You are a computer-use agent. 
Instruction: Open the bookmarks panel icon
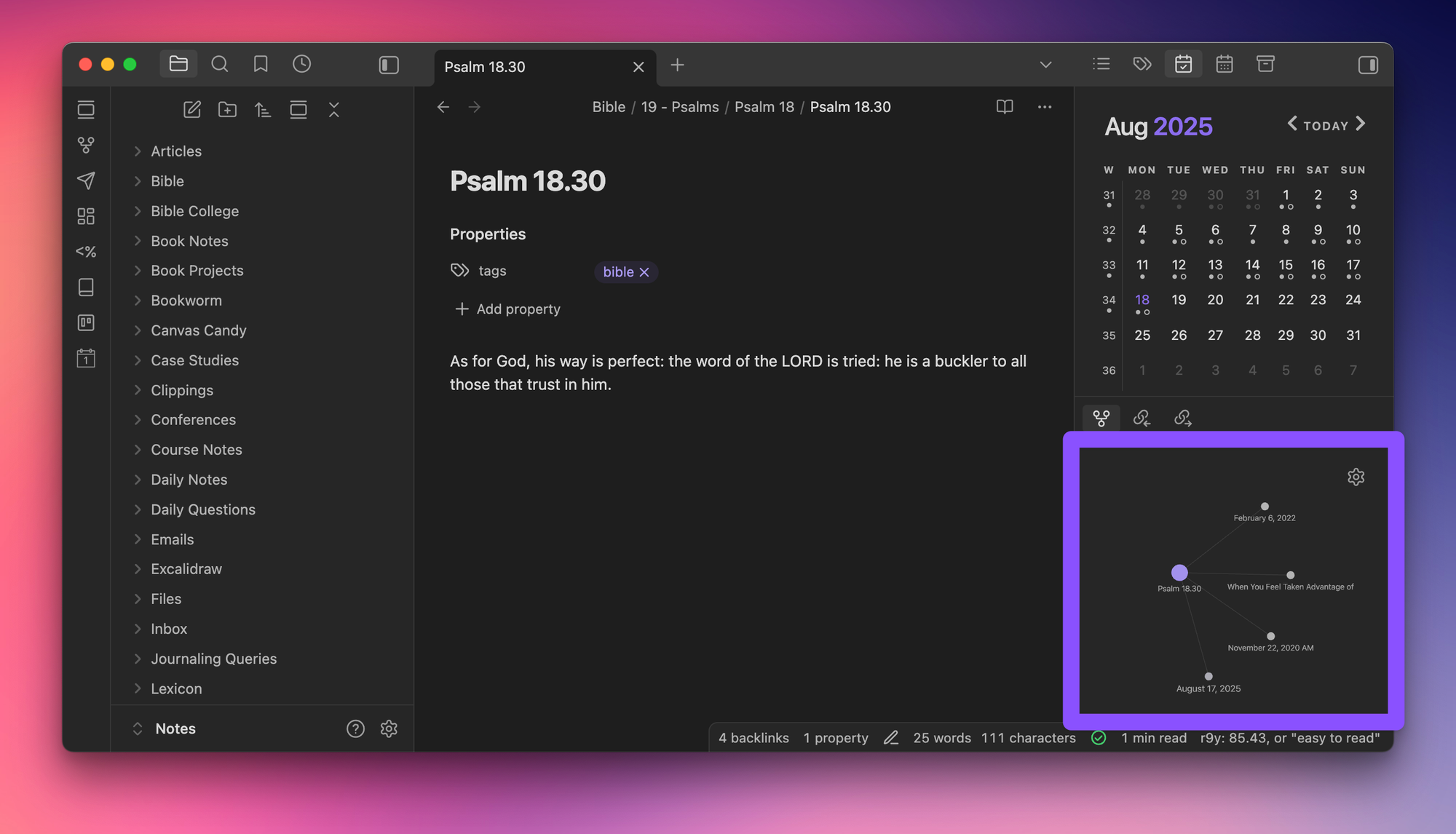261,64
